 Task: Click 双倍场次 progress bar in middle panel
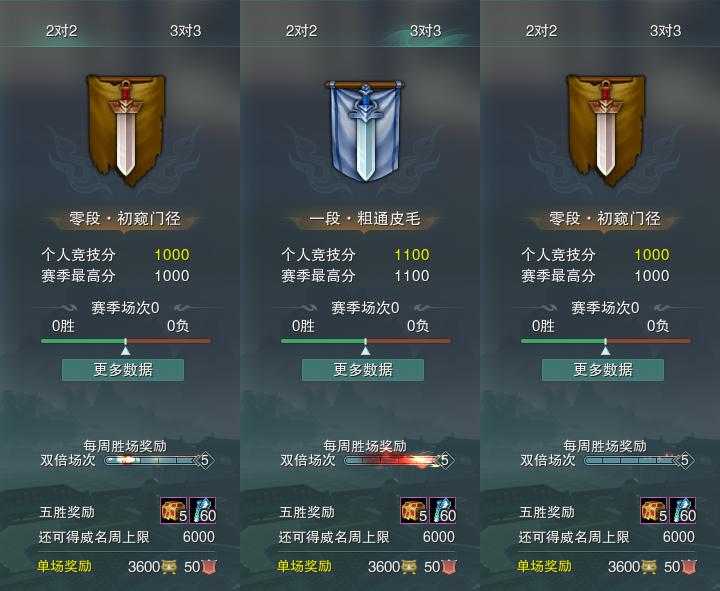point(399,460)
